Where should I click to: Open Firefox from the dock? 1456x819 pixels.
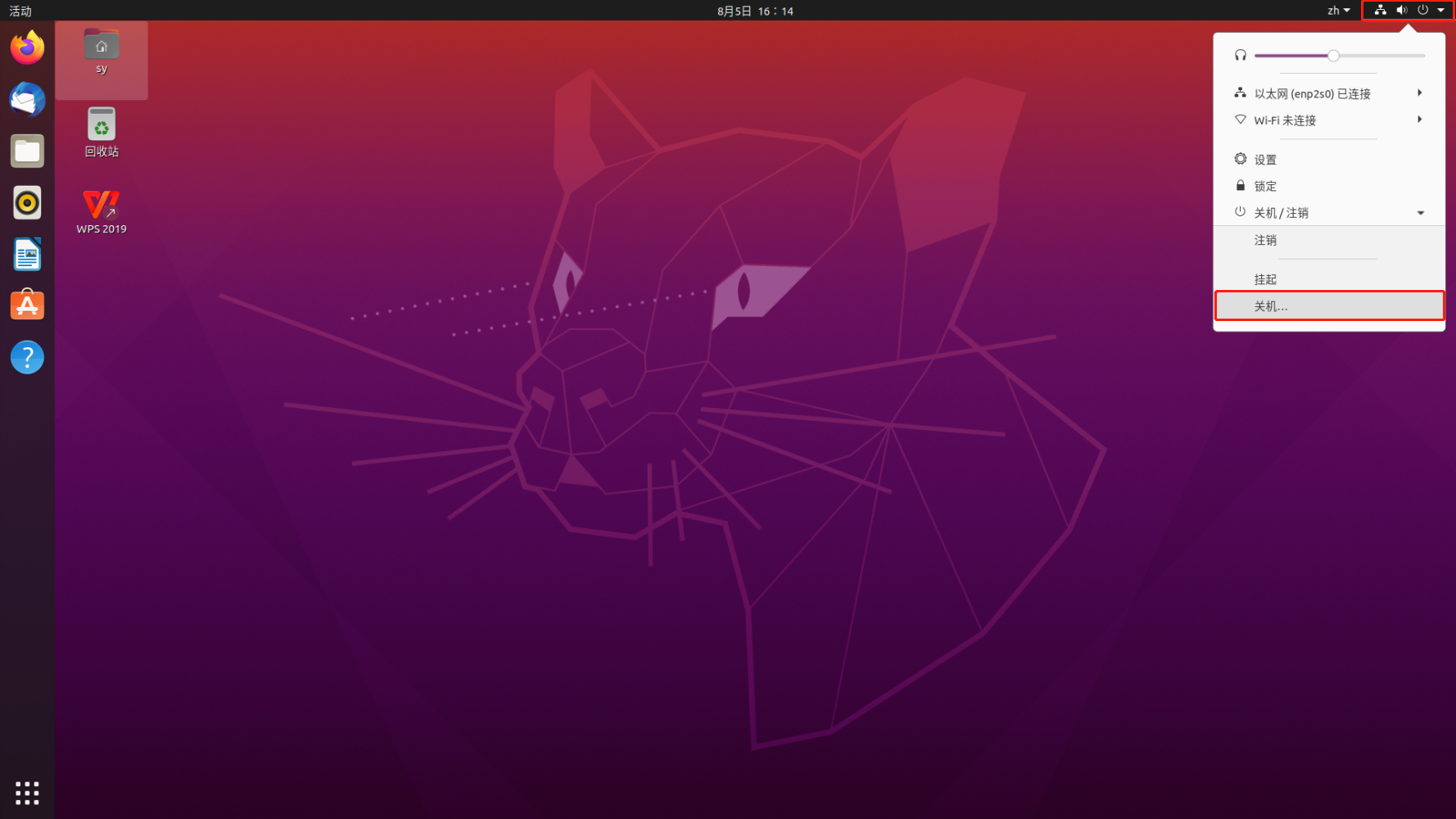(x=27, y=48)
